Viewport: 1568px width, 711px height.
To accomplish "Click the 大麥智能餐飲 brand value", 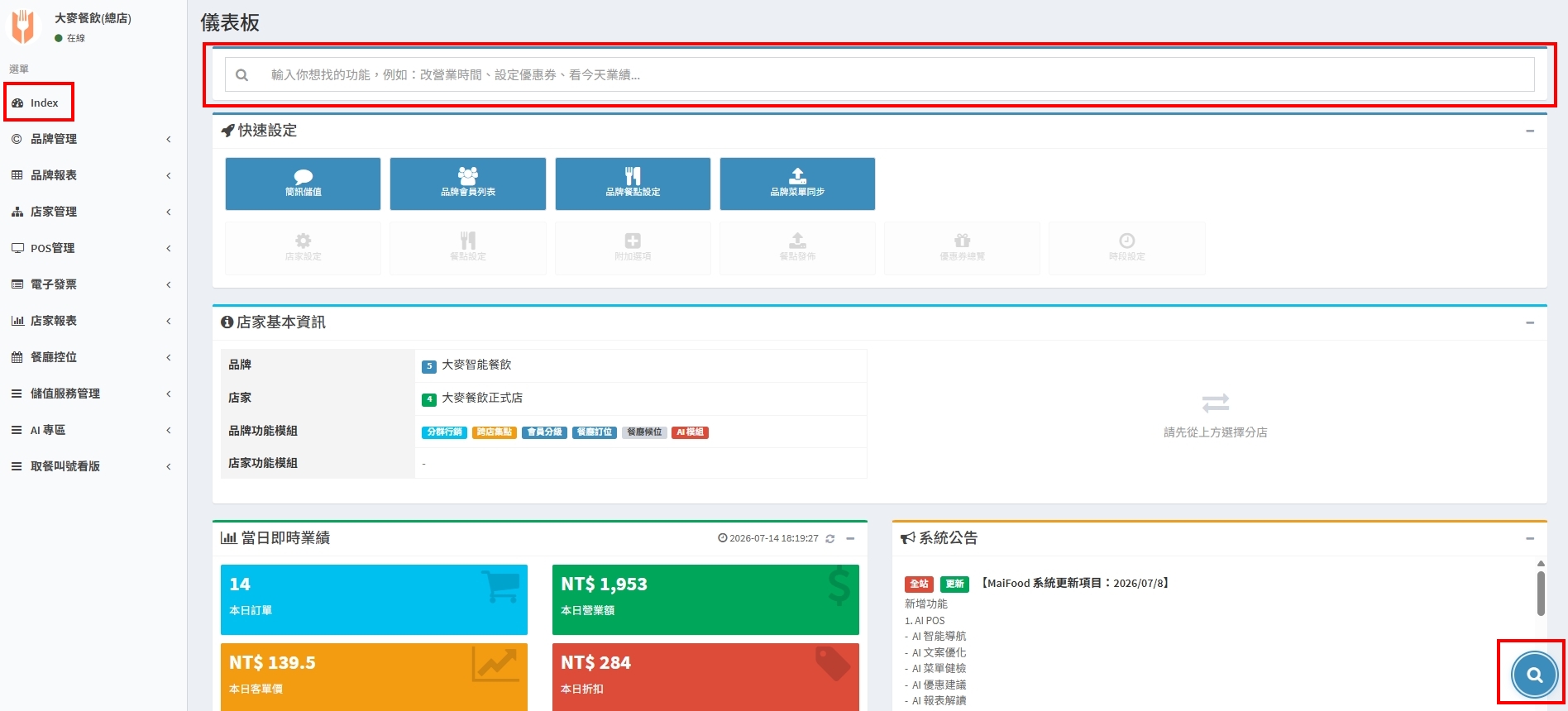I will coord(476,365).
